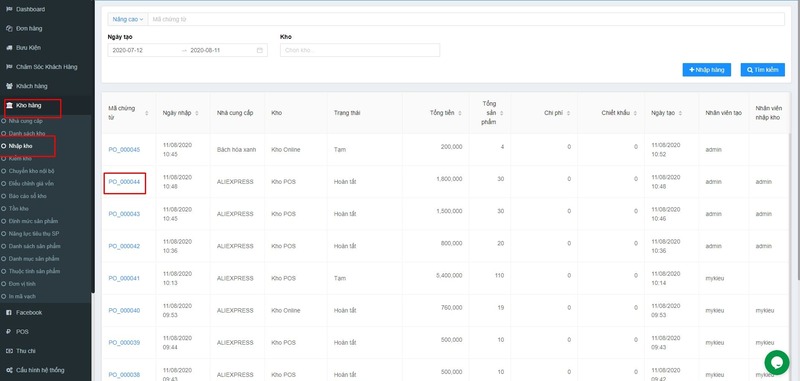This screenshot has height=381, width=800.
Task: Click the Đơn hàng icon in the sidebar
Action: 9,29
